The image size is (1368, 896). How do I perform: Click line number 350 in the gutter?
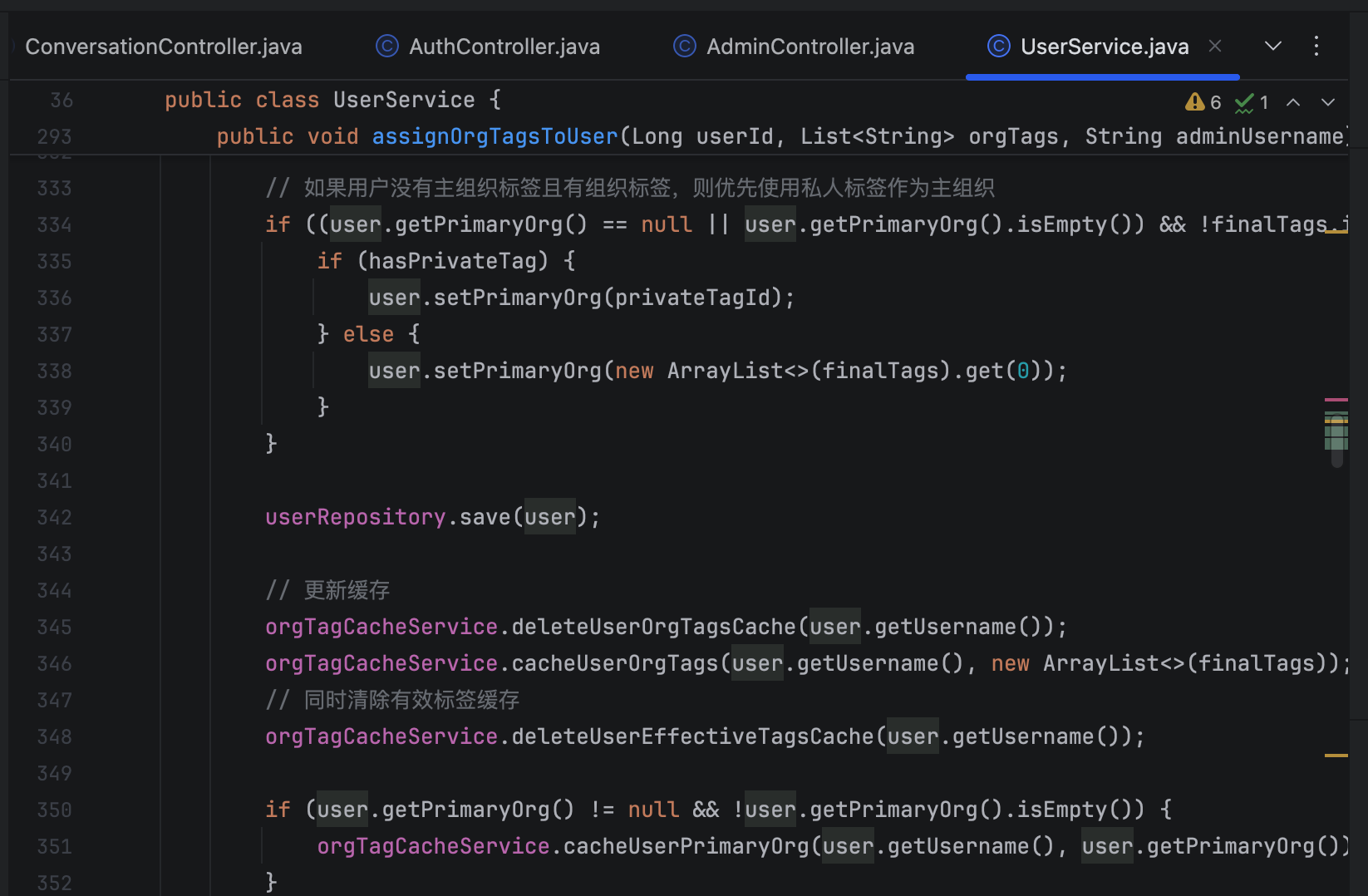pos(55,810)
